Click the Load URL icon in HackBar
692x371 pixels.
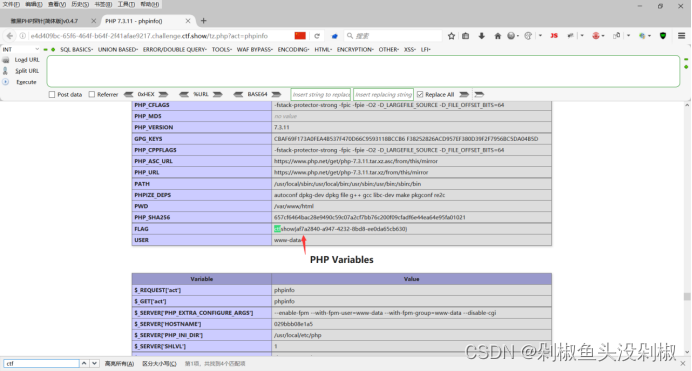pos(6,60)
